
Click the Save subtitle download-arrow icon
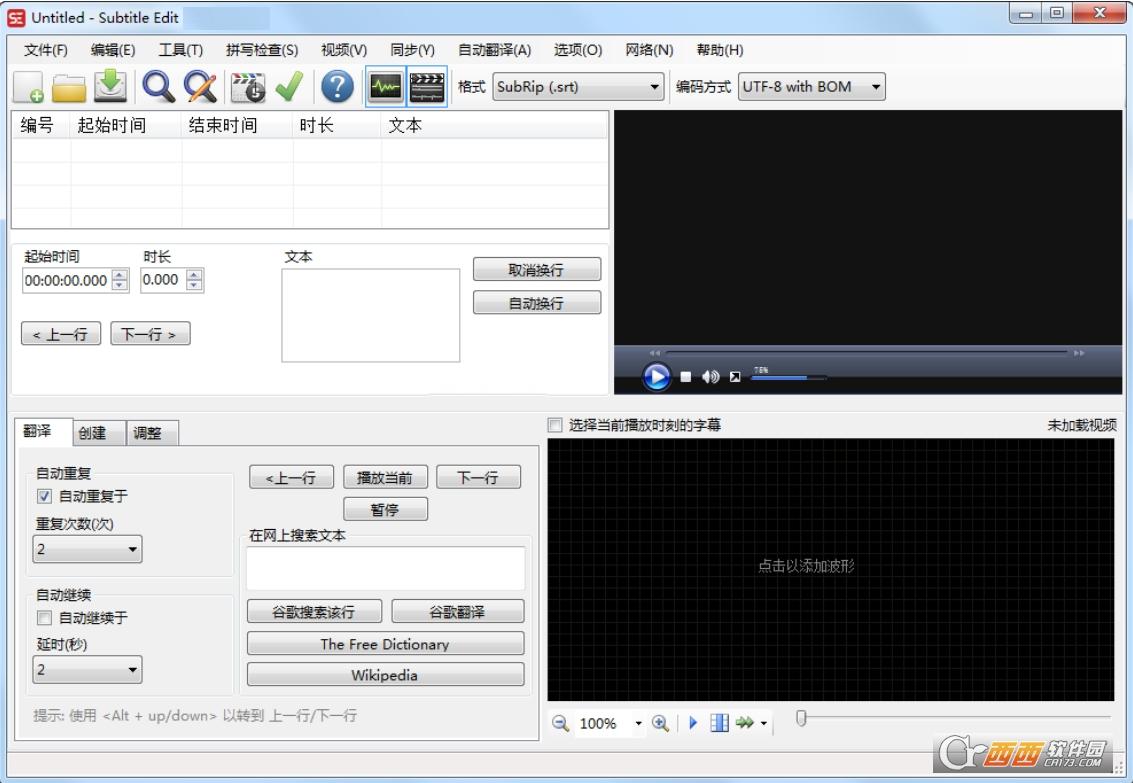[110, 87]
